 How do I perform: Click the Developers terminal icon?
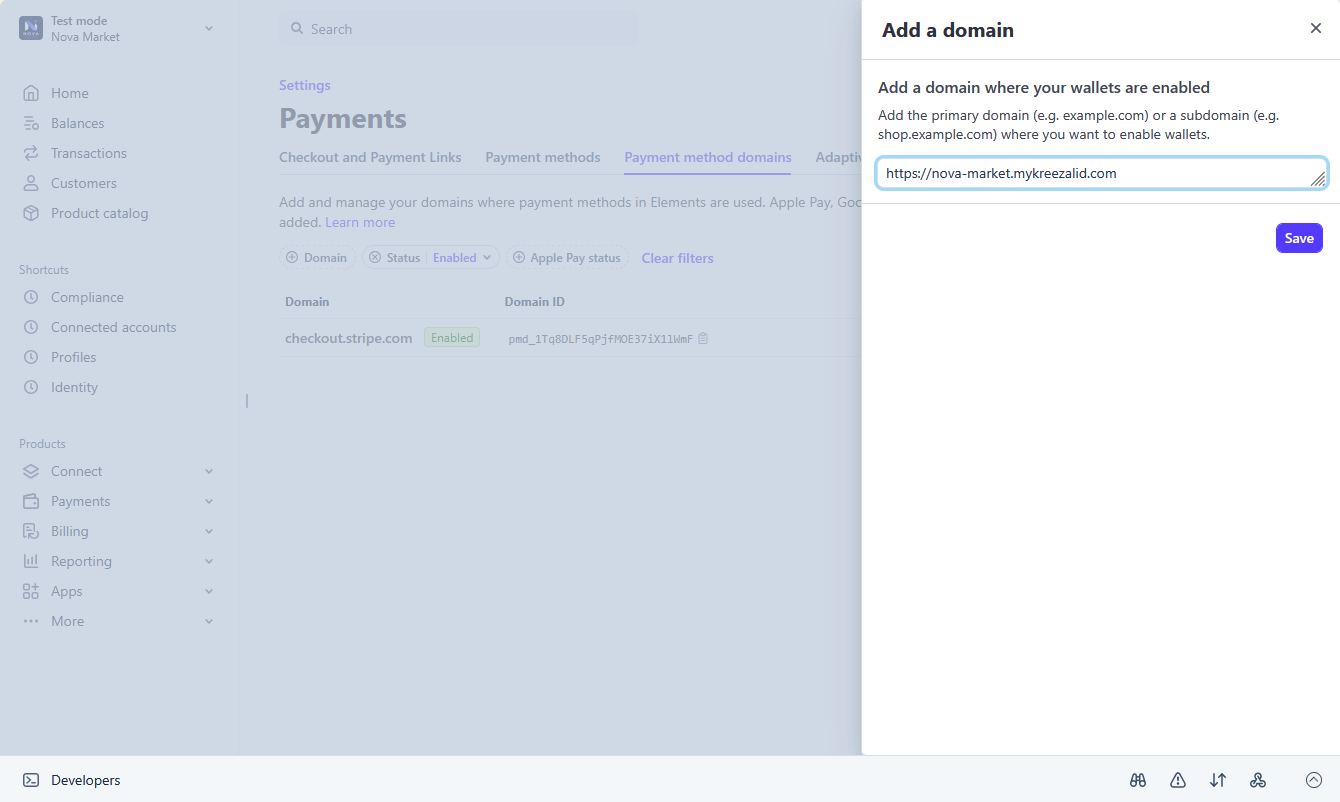tap(31, 780)
